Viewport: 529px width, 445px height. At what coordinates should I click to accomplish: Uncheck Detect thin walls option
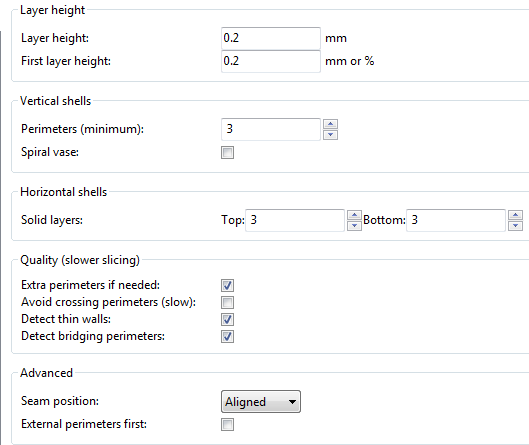coord(227,319)
